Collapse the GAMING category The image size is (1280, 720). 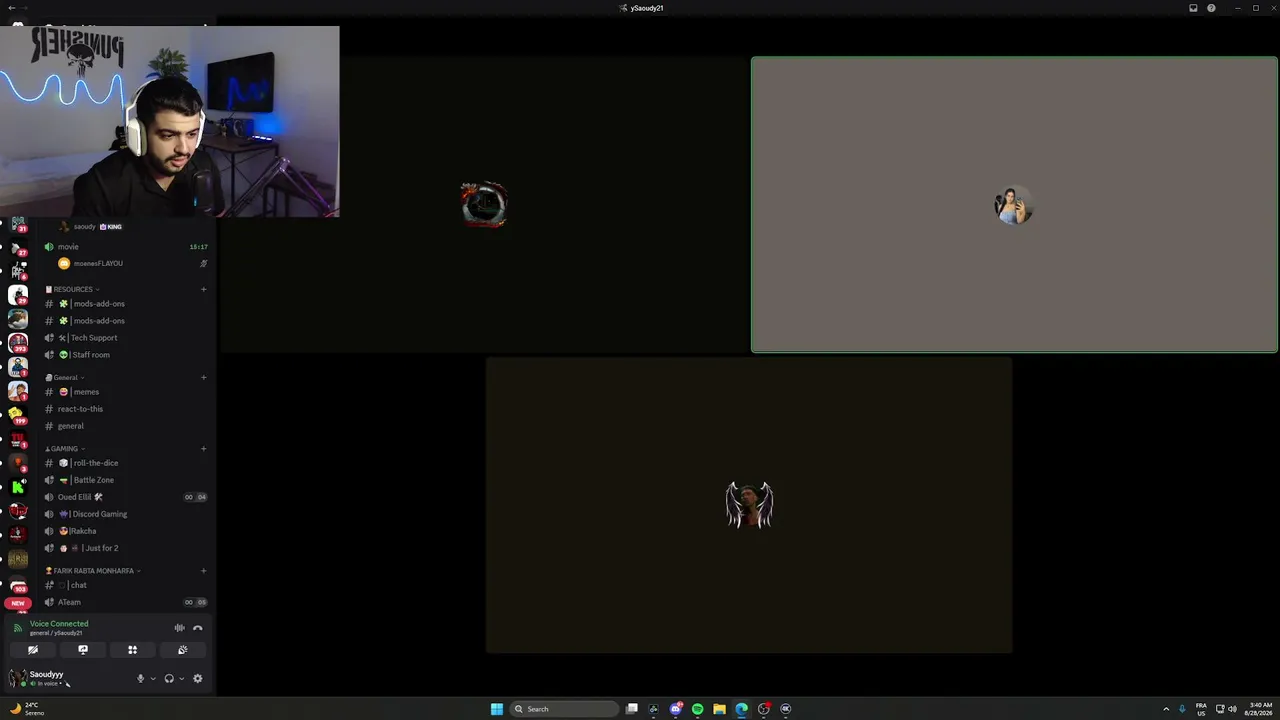pos(65,448)
